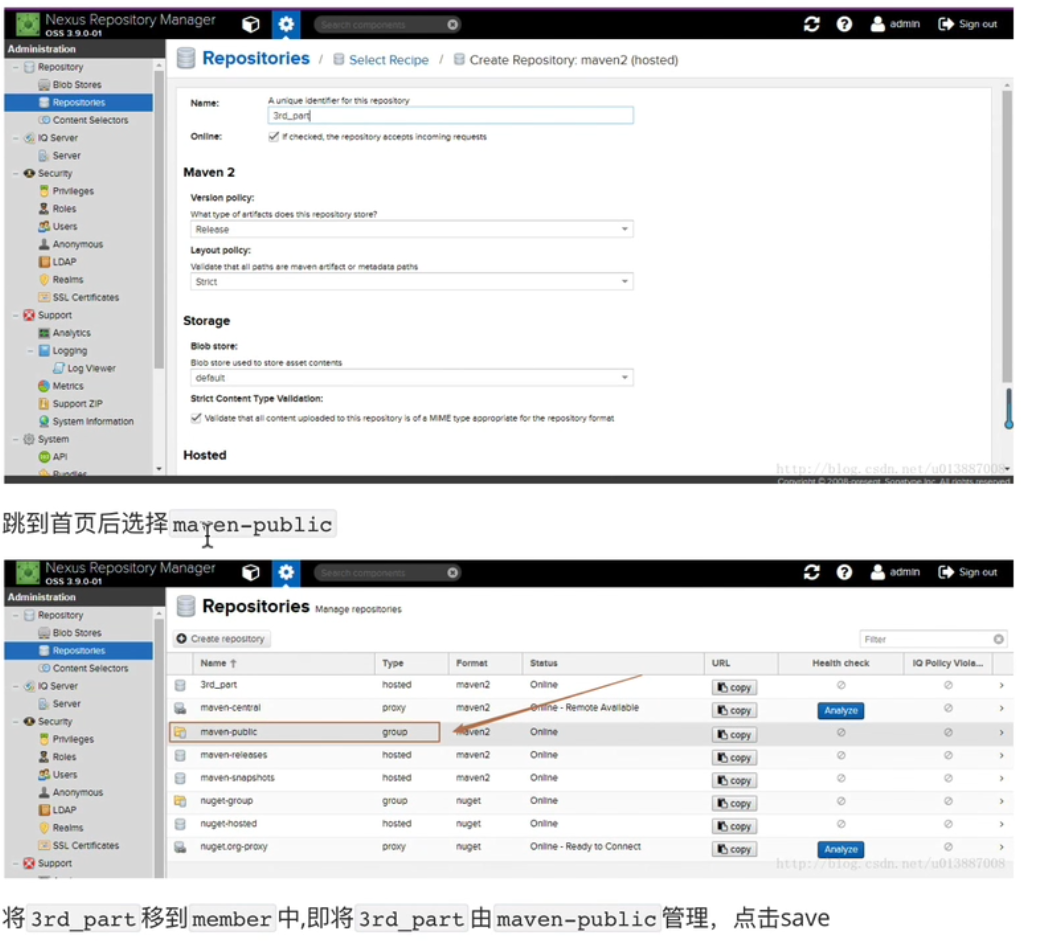Viewport: 1043px width, 941px height.
Task: Copy the URL of maven-central
Action: click(x=734, y=710)
